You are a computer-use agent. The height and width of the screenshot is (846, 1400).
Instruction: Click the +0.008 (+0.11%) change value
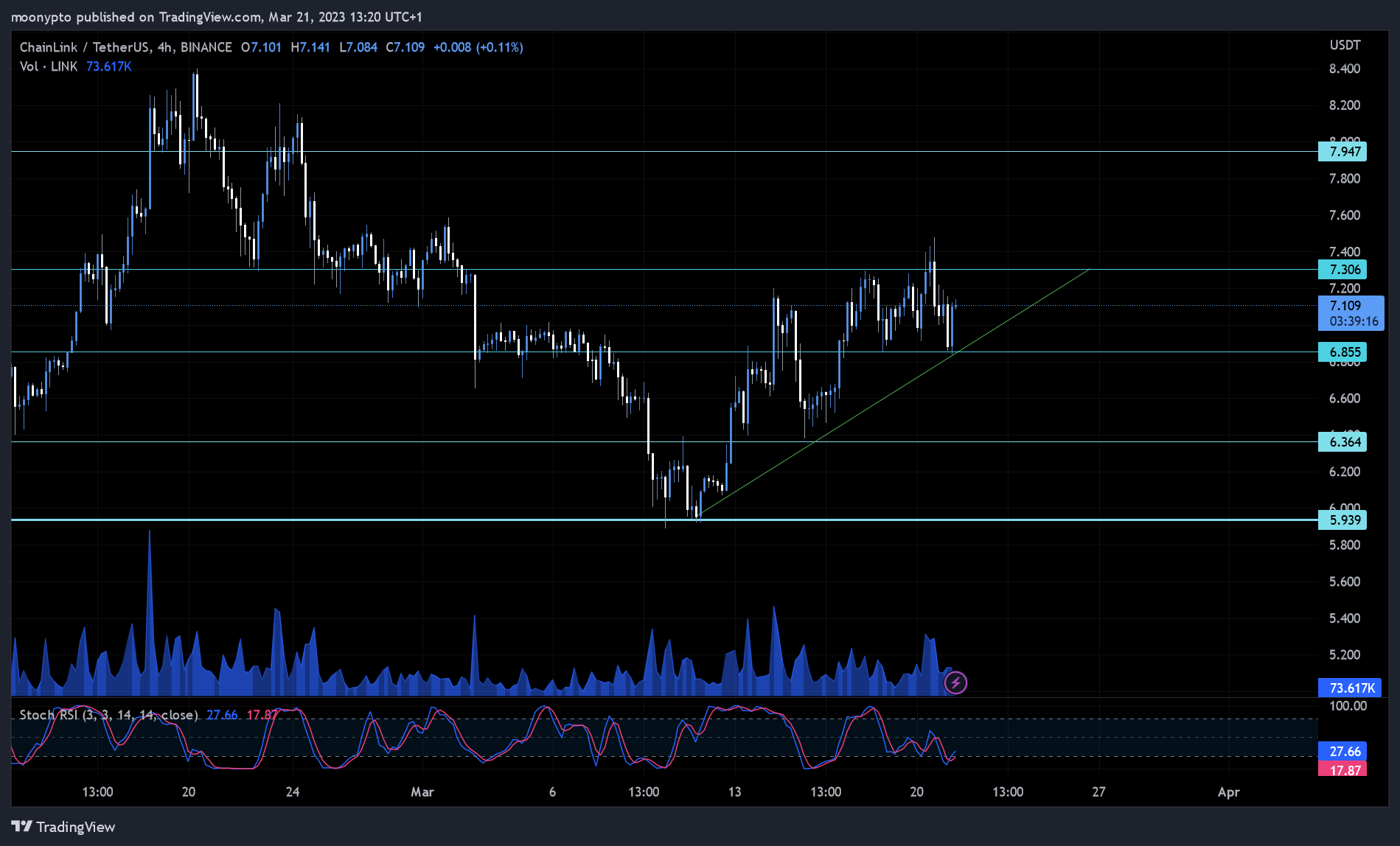pyautogui.click(x=478, y=47)
